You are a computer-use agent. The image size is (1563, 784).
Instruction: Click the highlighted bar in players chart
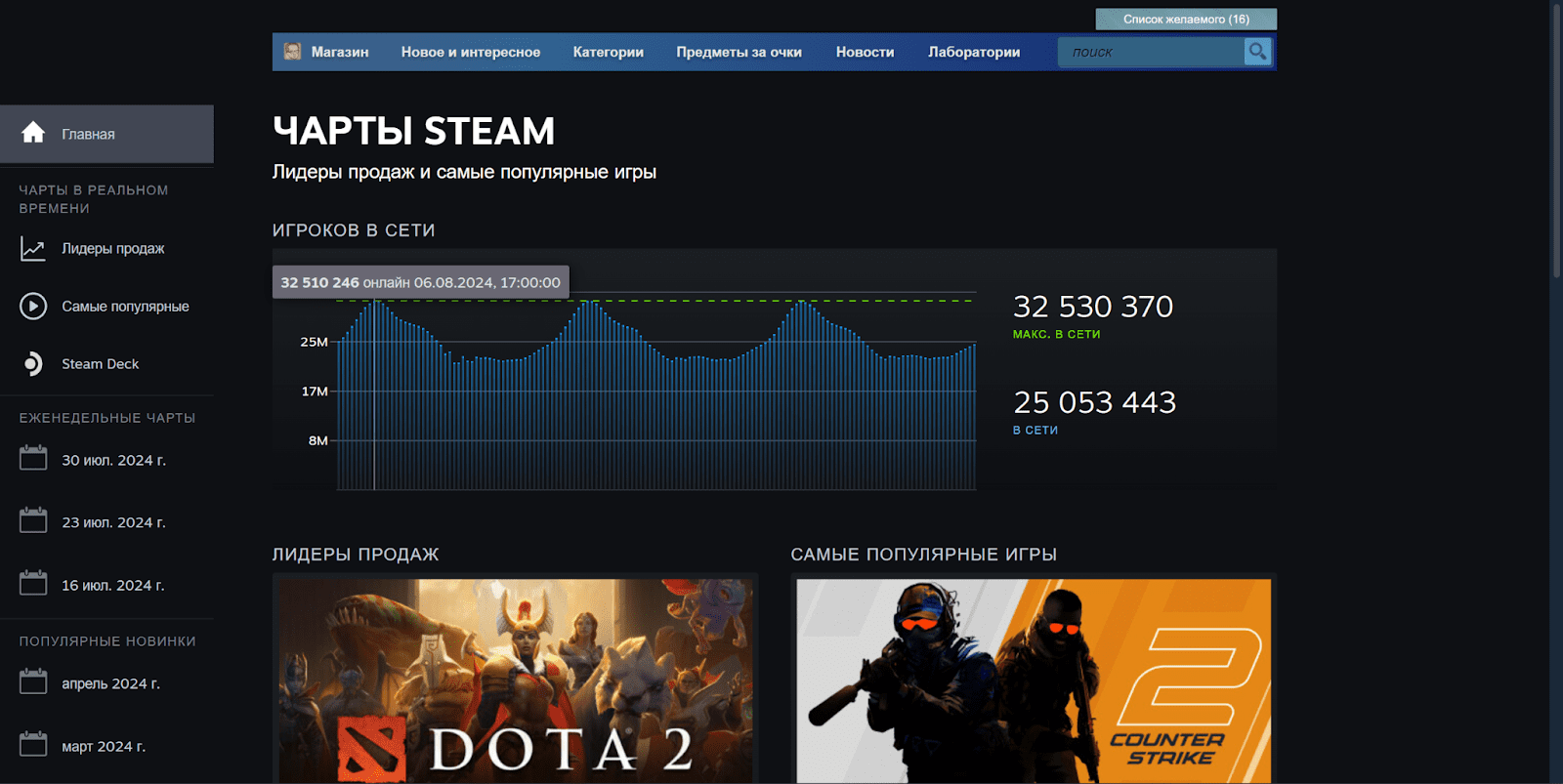click(x=374, y=395)
